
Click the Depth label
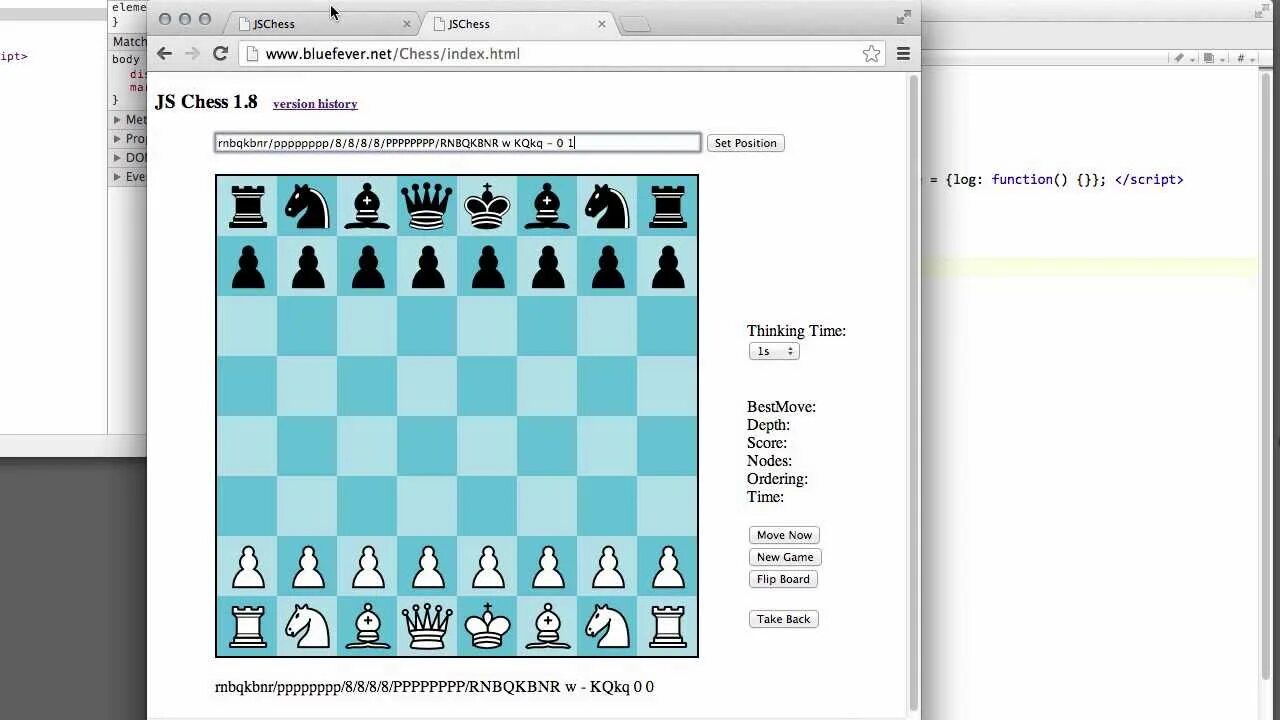[768, 425]
